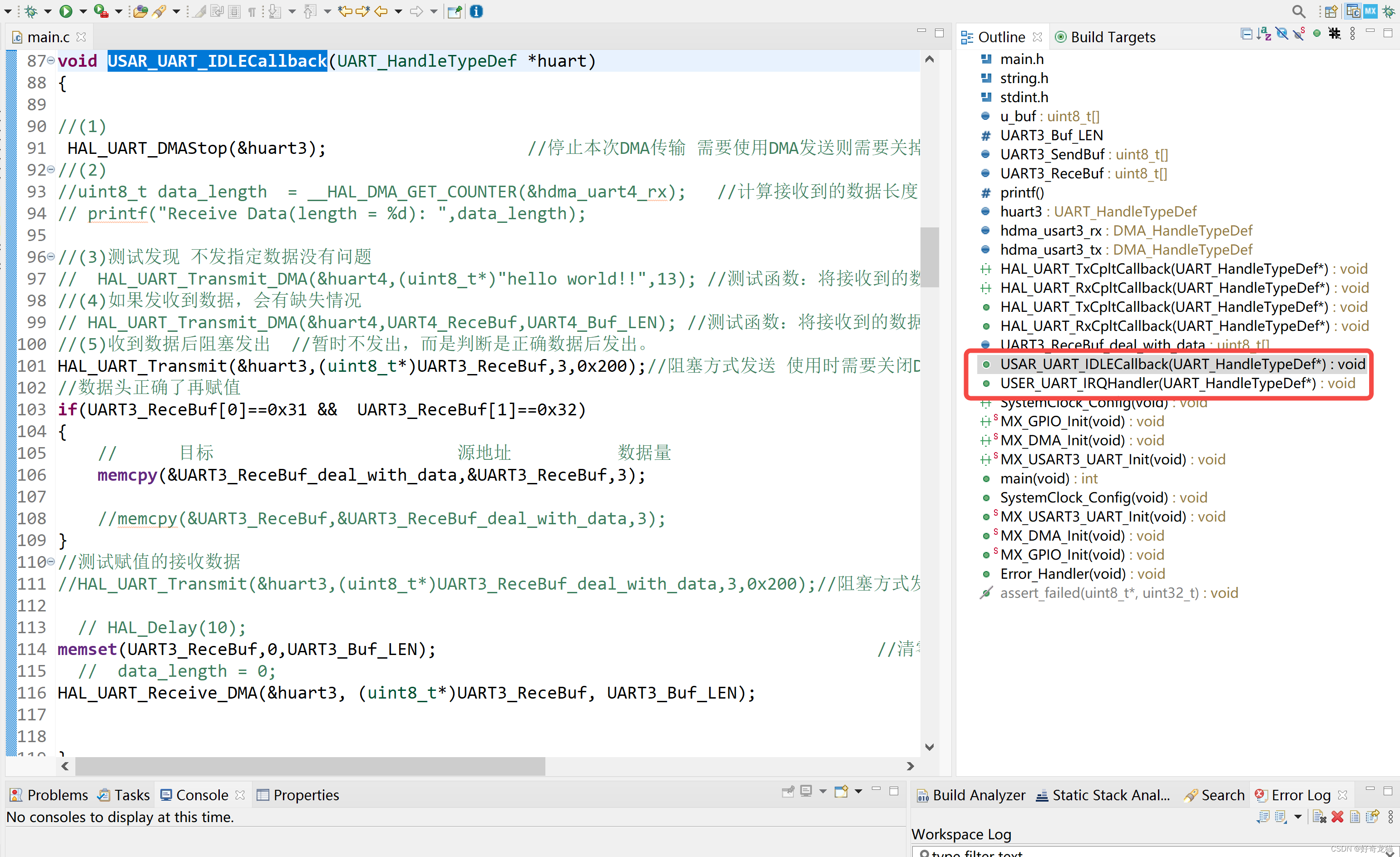Toggle hide static members filter in Outline
This screenshot has height=857, width=1400.
[x=1299, y=34]
